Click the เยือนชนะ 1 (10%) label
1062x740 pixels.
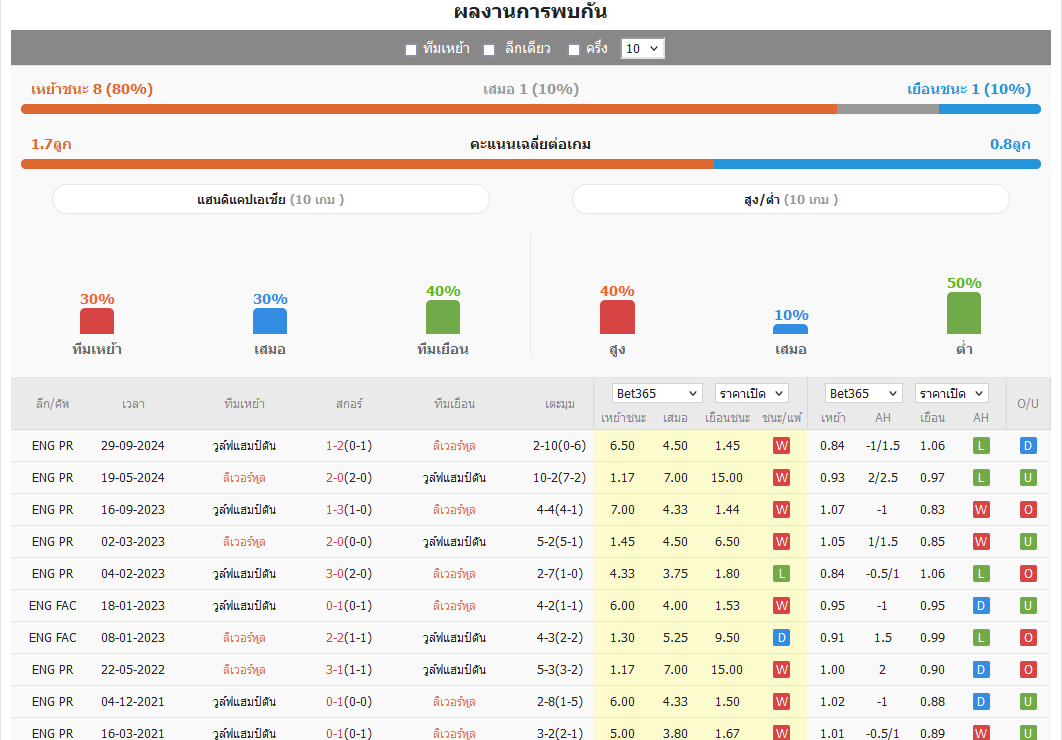coord(969,89)
